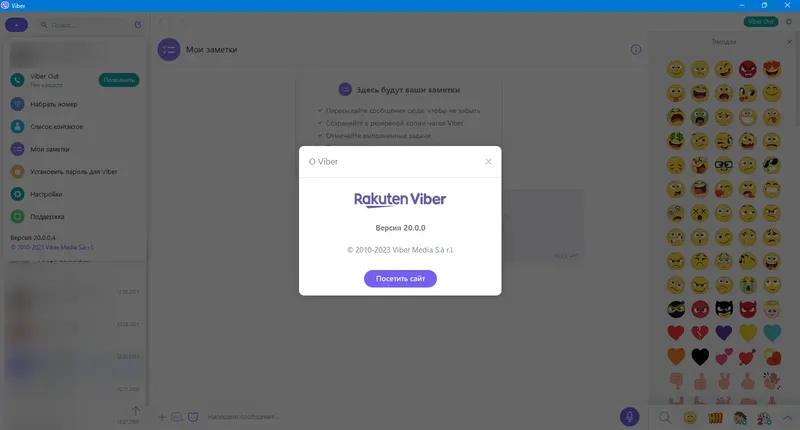Select the black heart emoji
Viewport: 800px width, 430px height.
click(x=699, y=357)
